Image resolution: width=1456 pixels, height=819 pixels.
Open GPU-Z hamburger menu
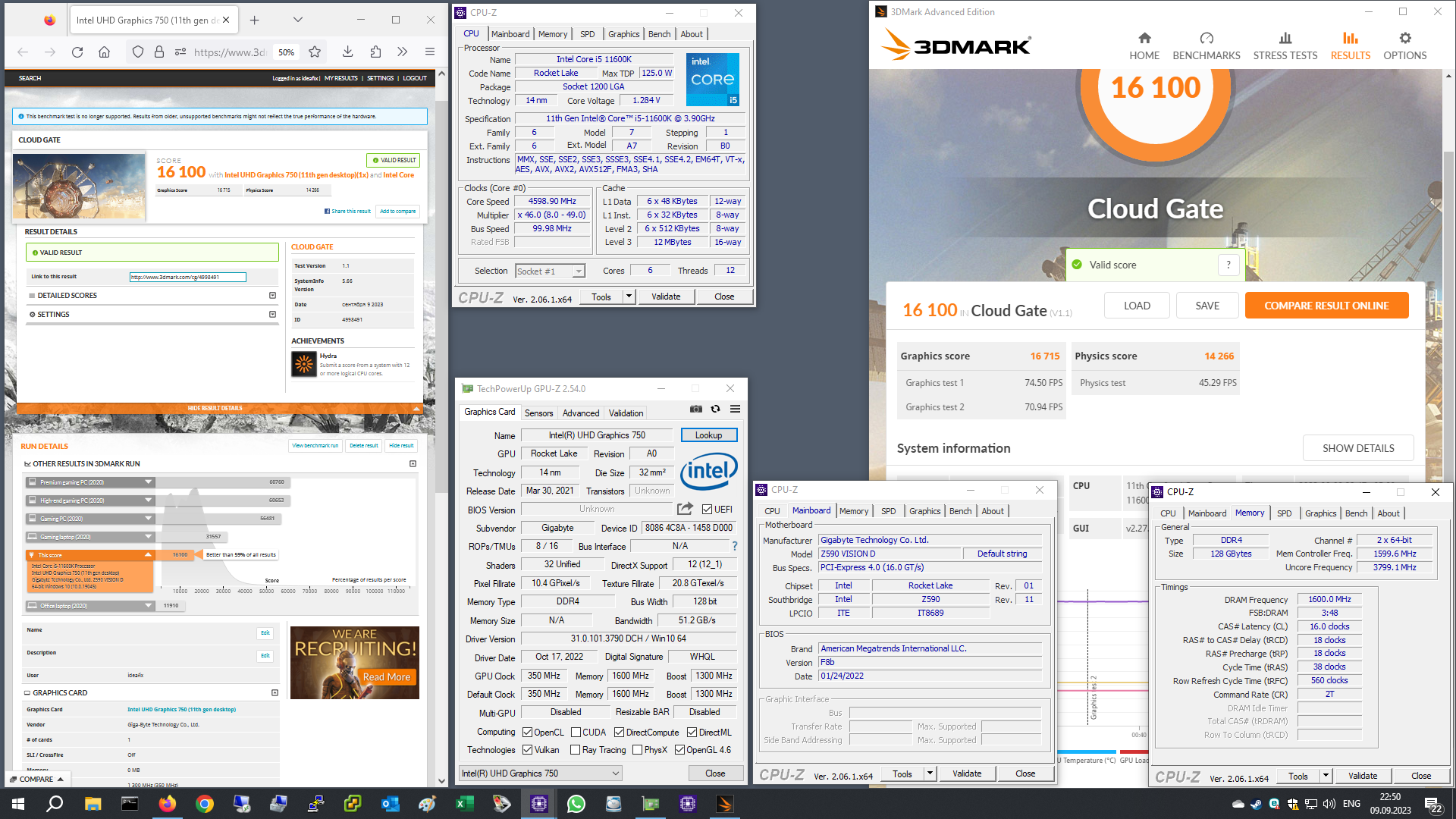[735, 409]
